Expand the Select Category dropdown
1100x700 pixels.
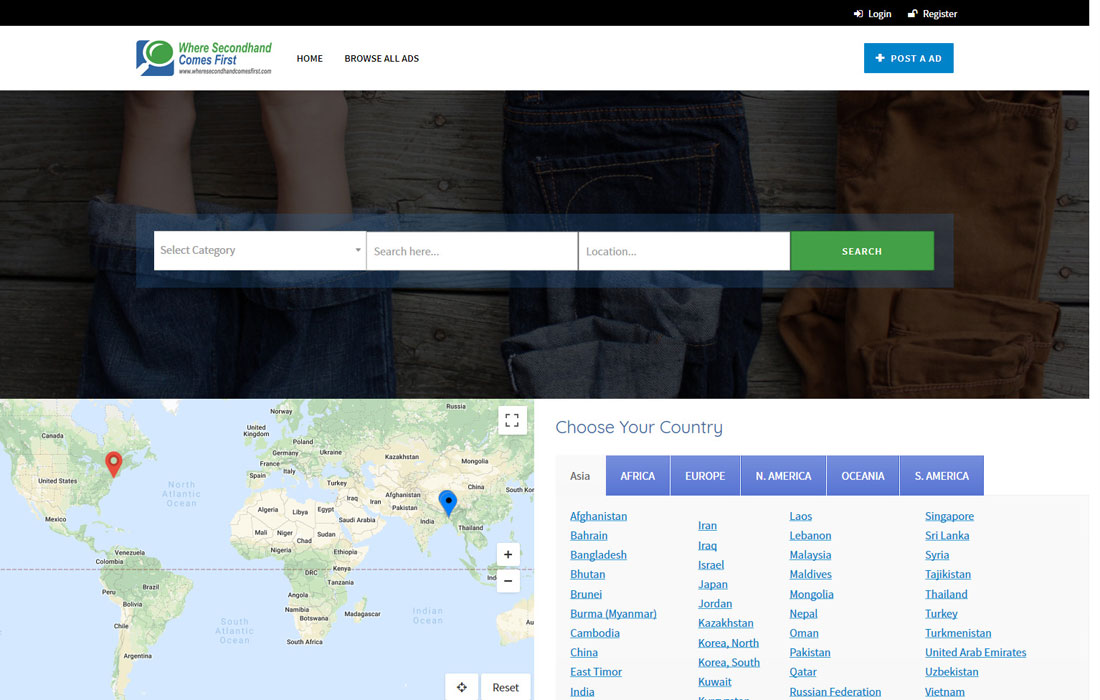tap(260, 251)
